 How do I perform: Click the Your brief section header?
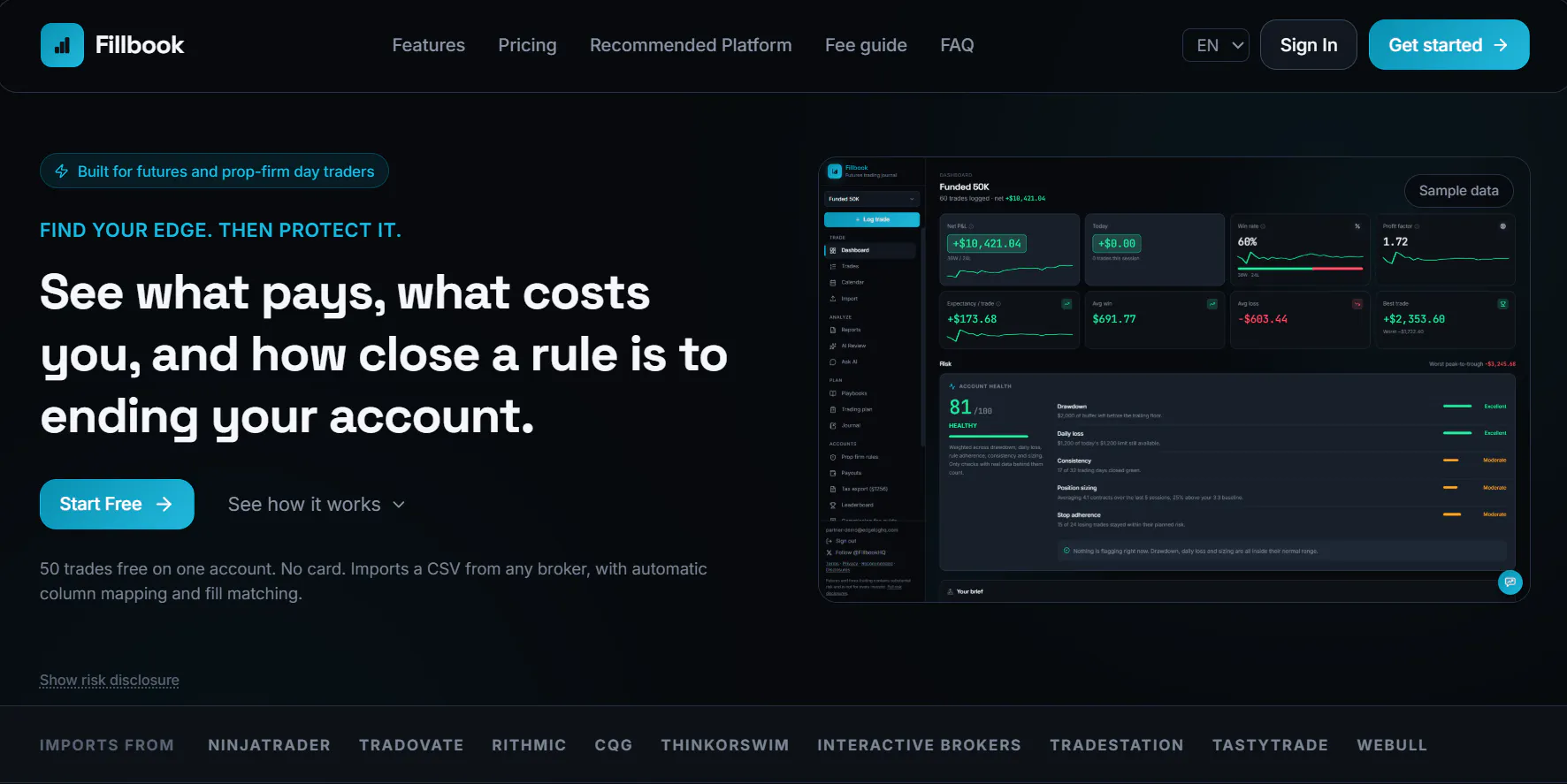965,592
